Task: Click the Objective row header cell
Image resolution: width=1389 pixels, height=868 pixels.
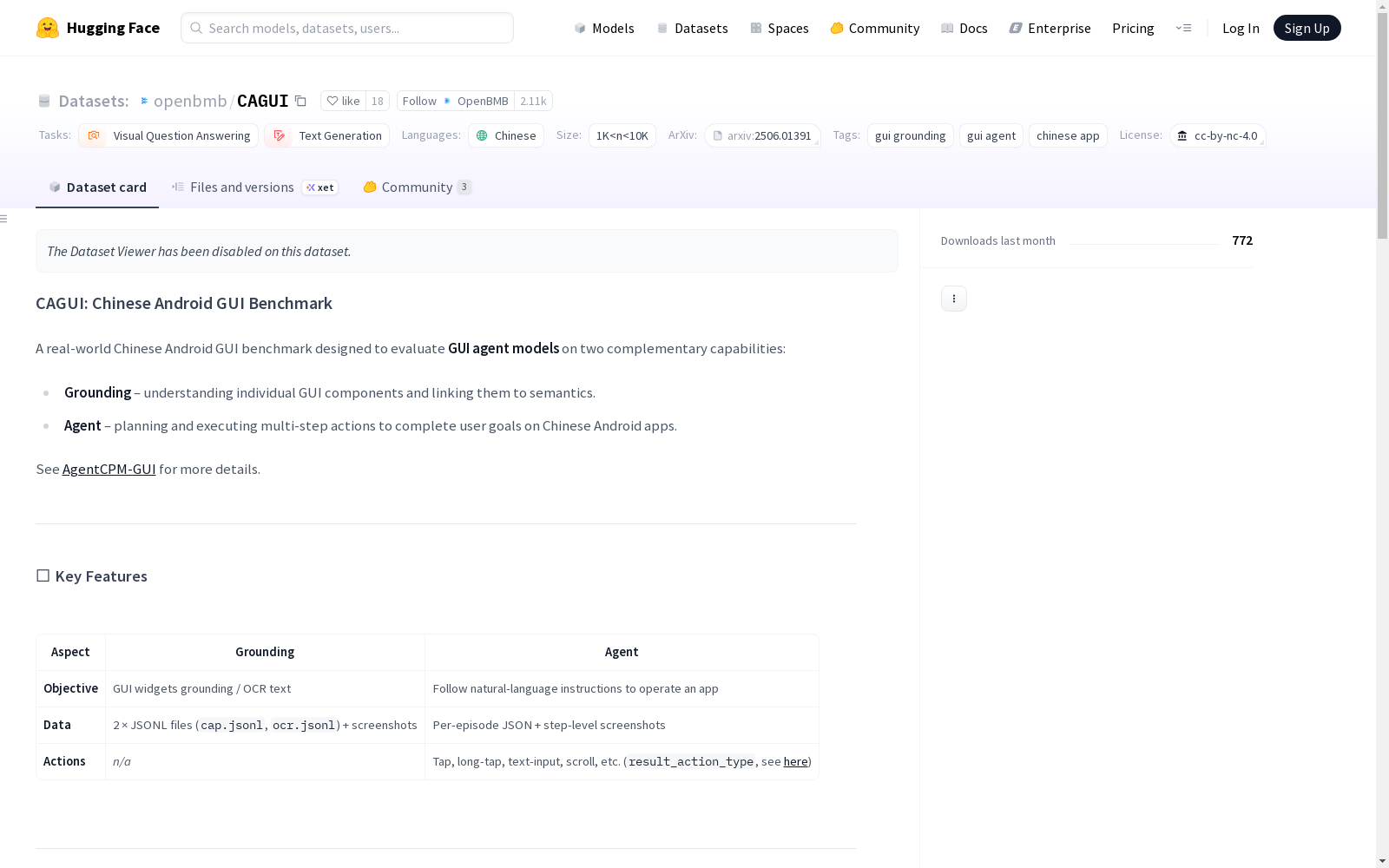Action: tap(71, 688)
